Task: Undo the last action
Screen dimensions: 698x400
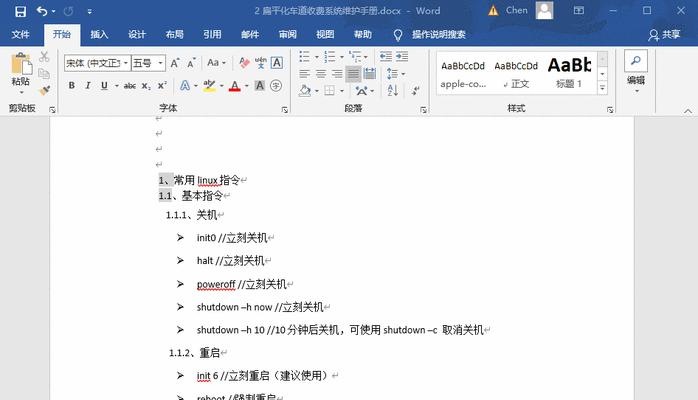Action: (42, 11)
